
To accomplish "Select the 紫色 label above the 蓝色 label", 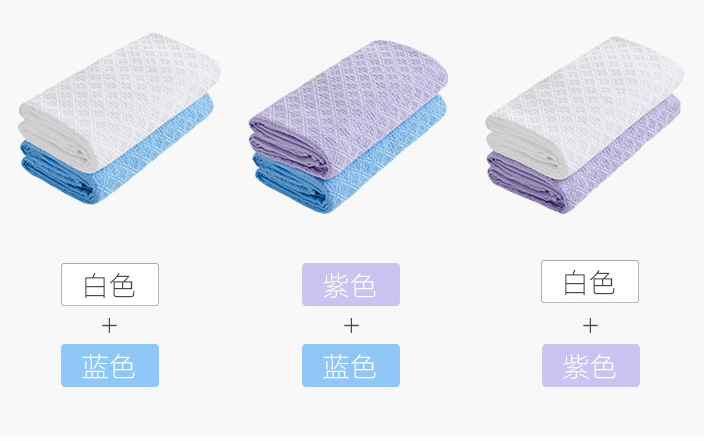I will (x=351, y=284).
